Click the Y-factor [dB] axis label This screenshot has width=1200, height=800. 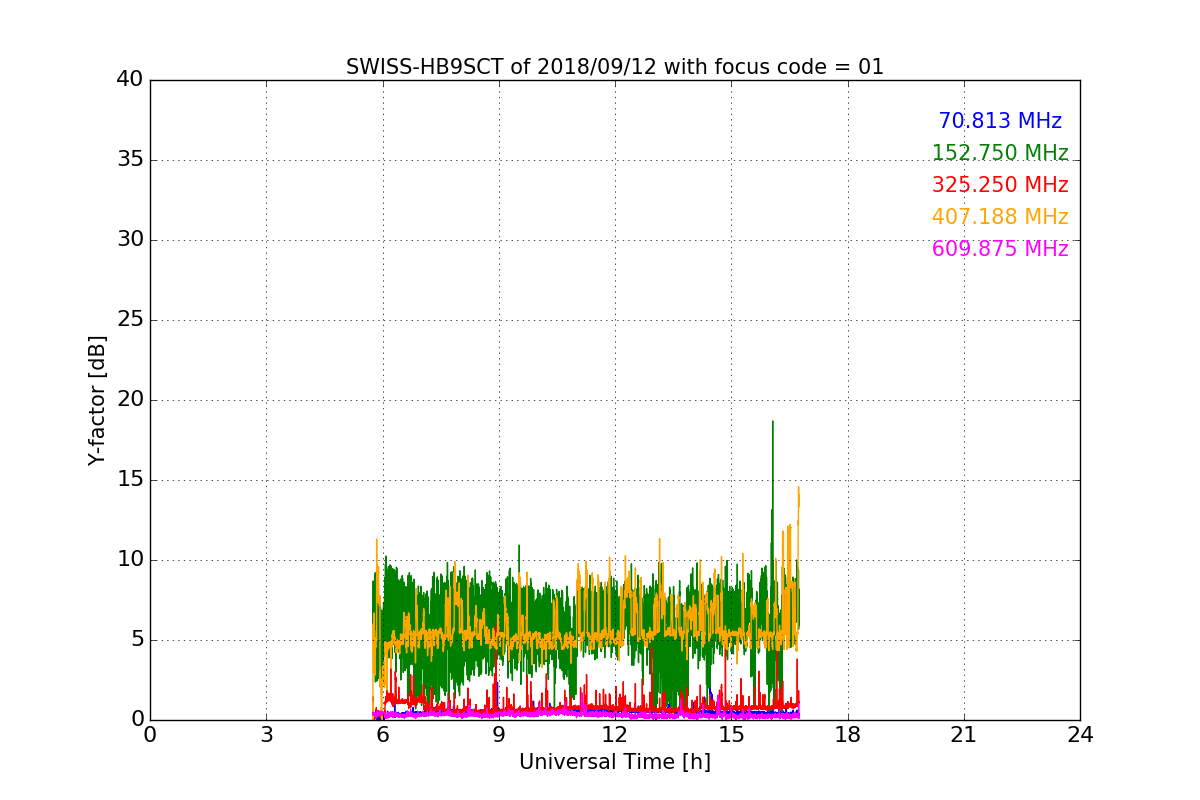click(x=97, y=400)
